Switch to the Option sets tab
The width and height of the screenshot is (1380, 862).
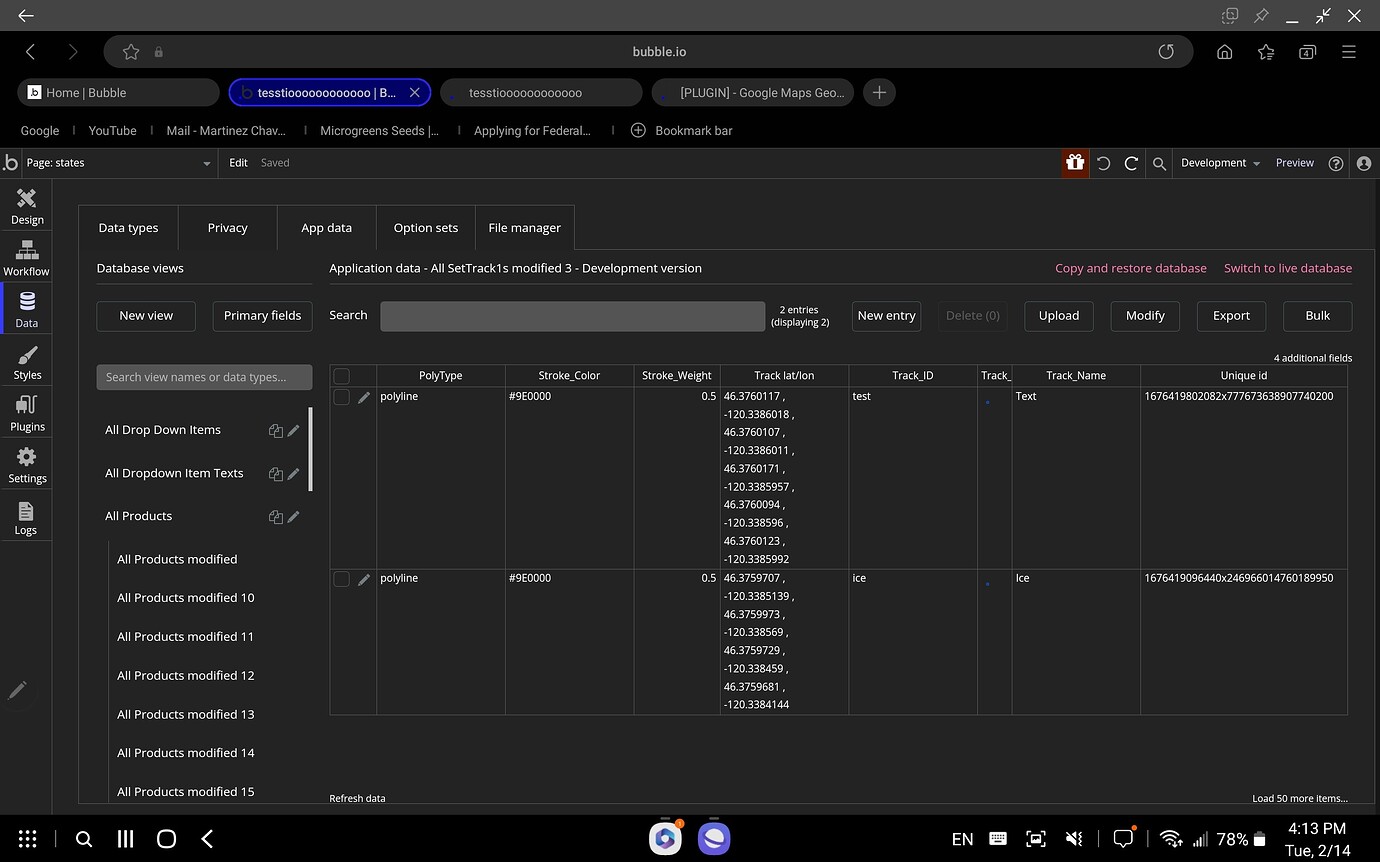click(x=425, y=227)
